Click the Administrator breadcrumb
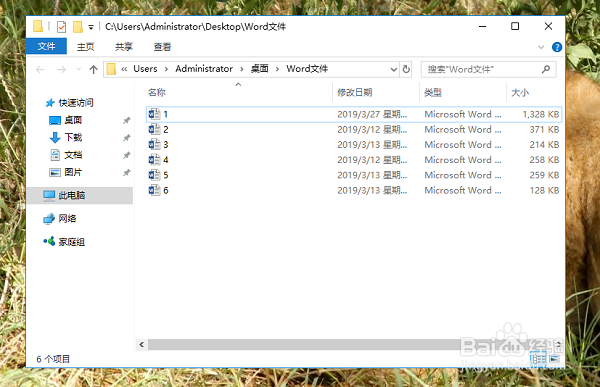 204,69
